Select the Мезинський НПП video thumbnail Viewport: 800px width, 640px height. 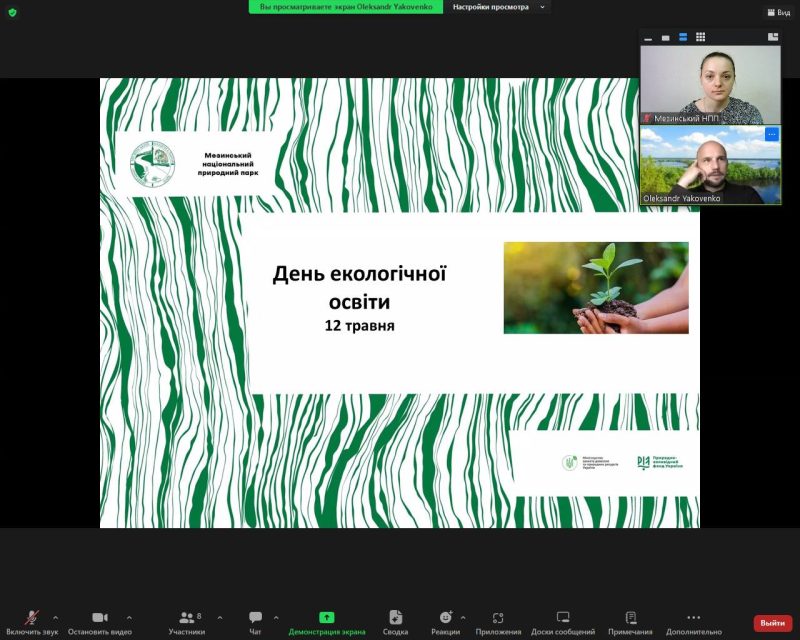(710, 84)
